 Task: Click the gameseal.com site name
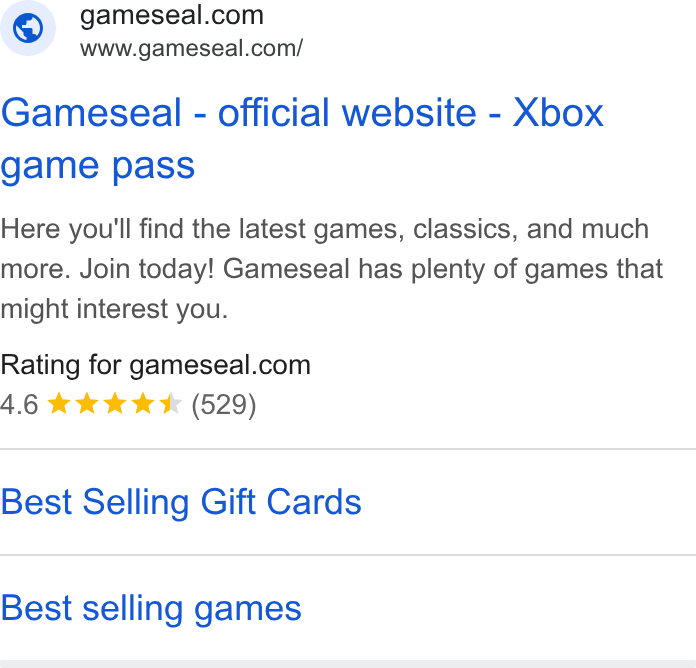pos(172,15)
